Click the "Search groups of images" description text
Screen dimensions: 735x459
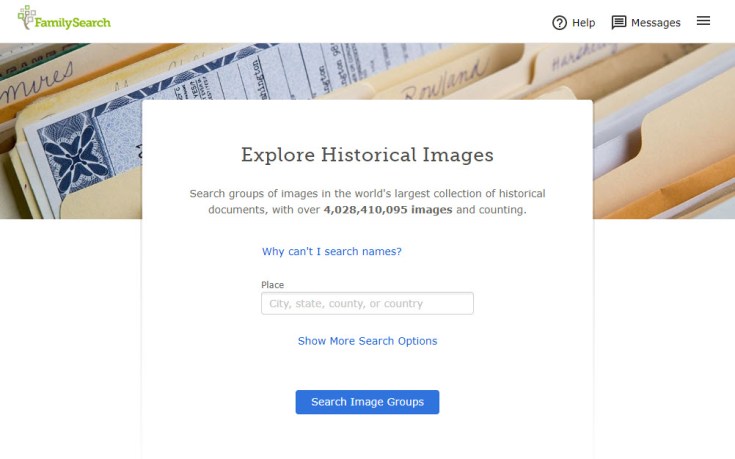[x=367, y=202]
